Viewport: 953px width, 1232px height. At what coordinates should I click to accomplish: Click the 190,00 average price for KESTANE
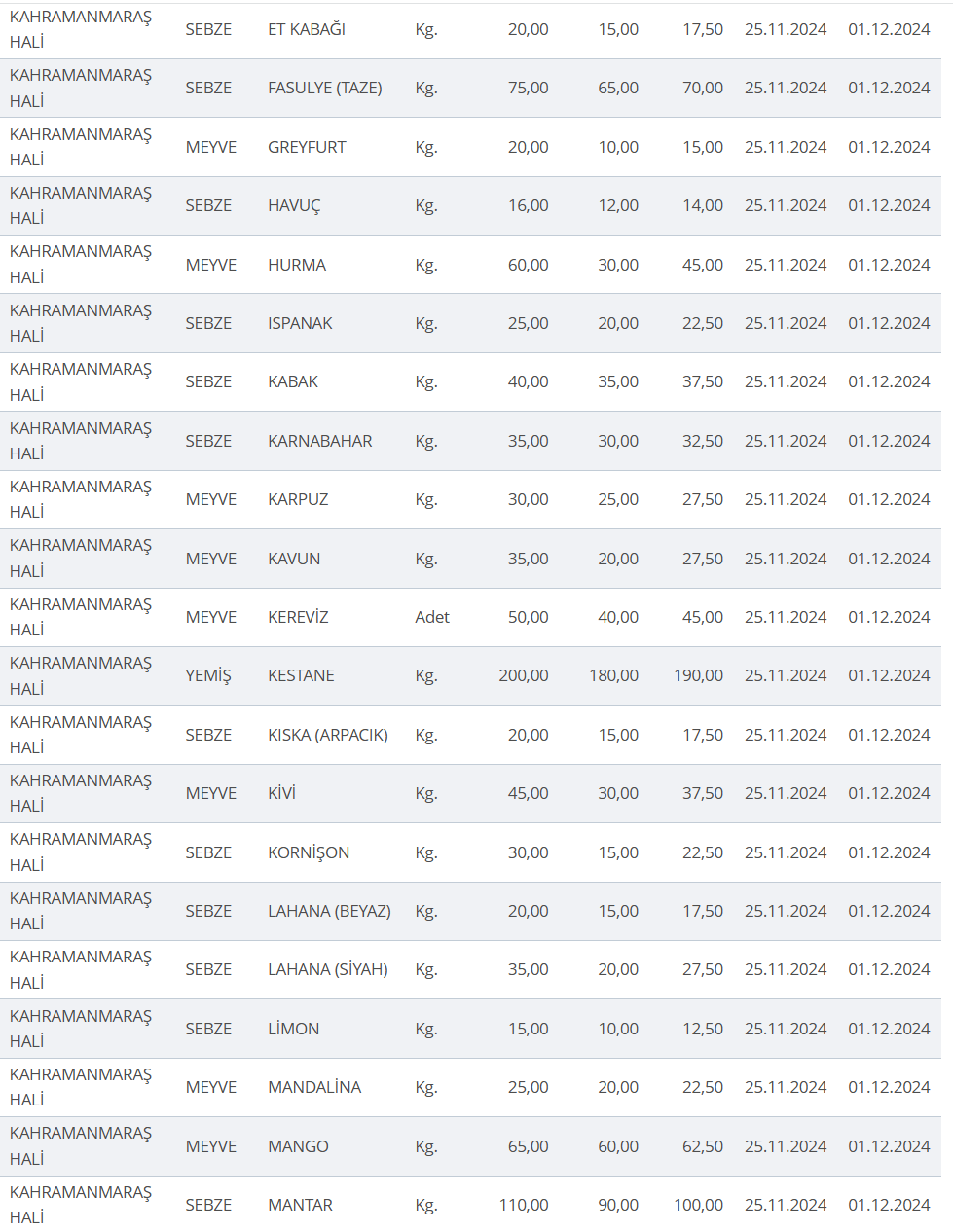698,675
